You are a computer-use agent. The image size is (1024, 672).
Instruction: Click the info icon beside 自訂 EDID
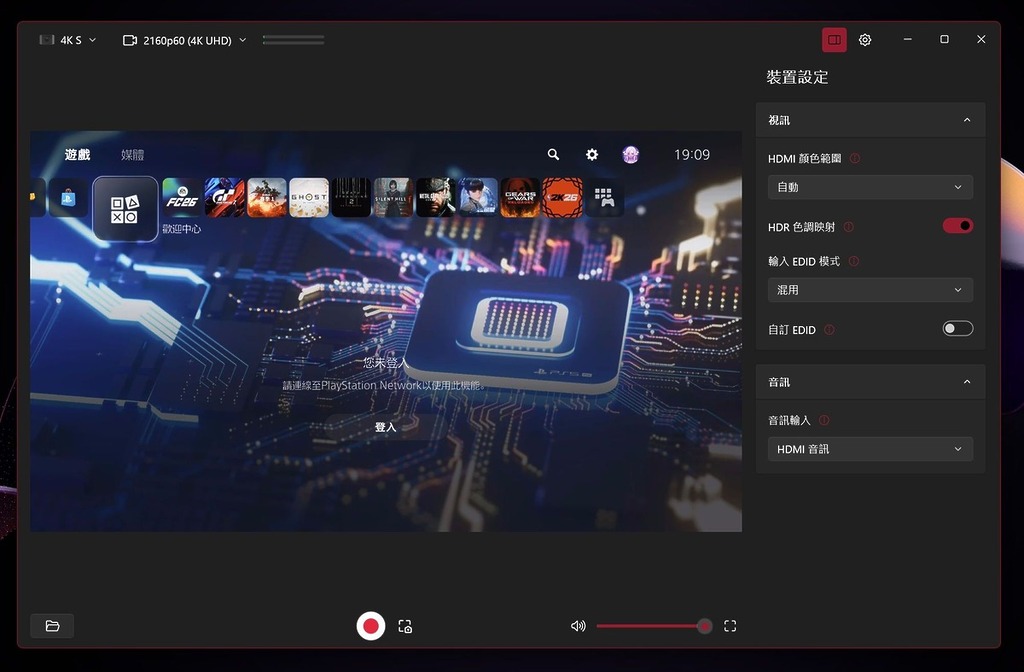830,329
